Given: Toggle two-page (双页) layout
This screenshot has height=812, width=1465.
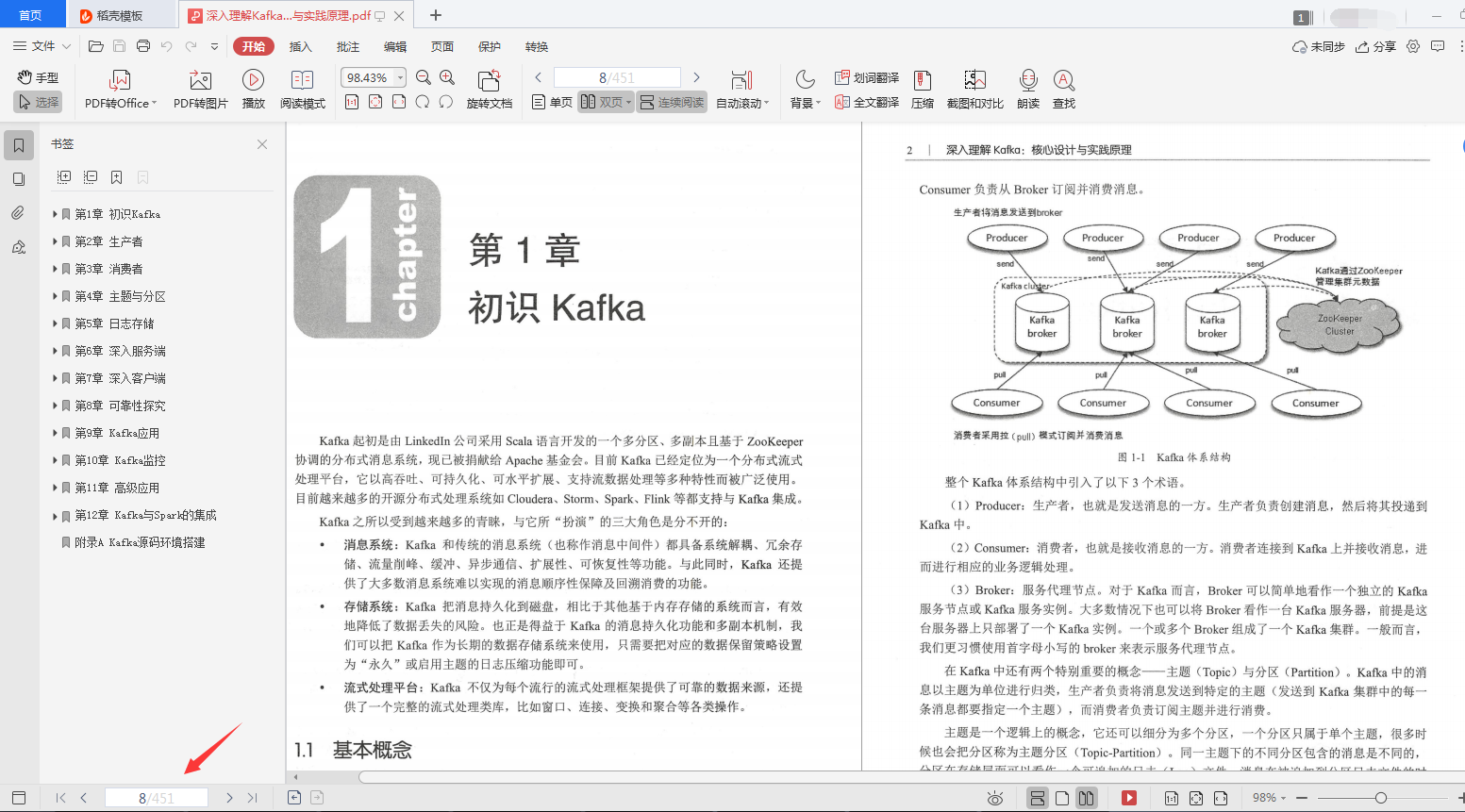Looking at the screenshot, I should tap(605, 102).
